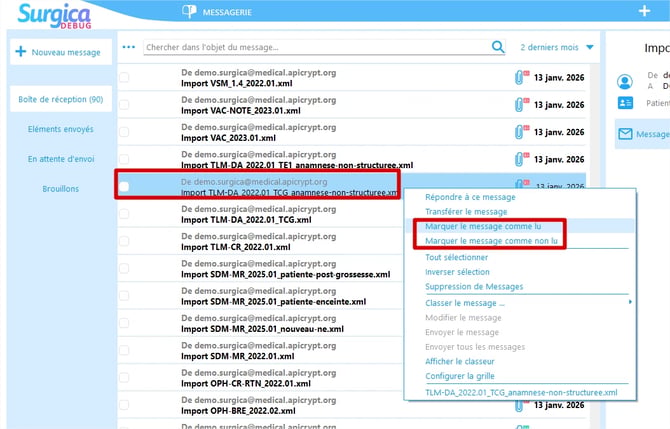
Task: Click attachment icon for Import OPH-BRE_2022.02.xml
Action: tap(519, 406)
